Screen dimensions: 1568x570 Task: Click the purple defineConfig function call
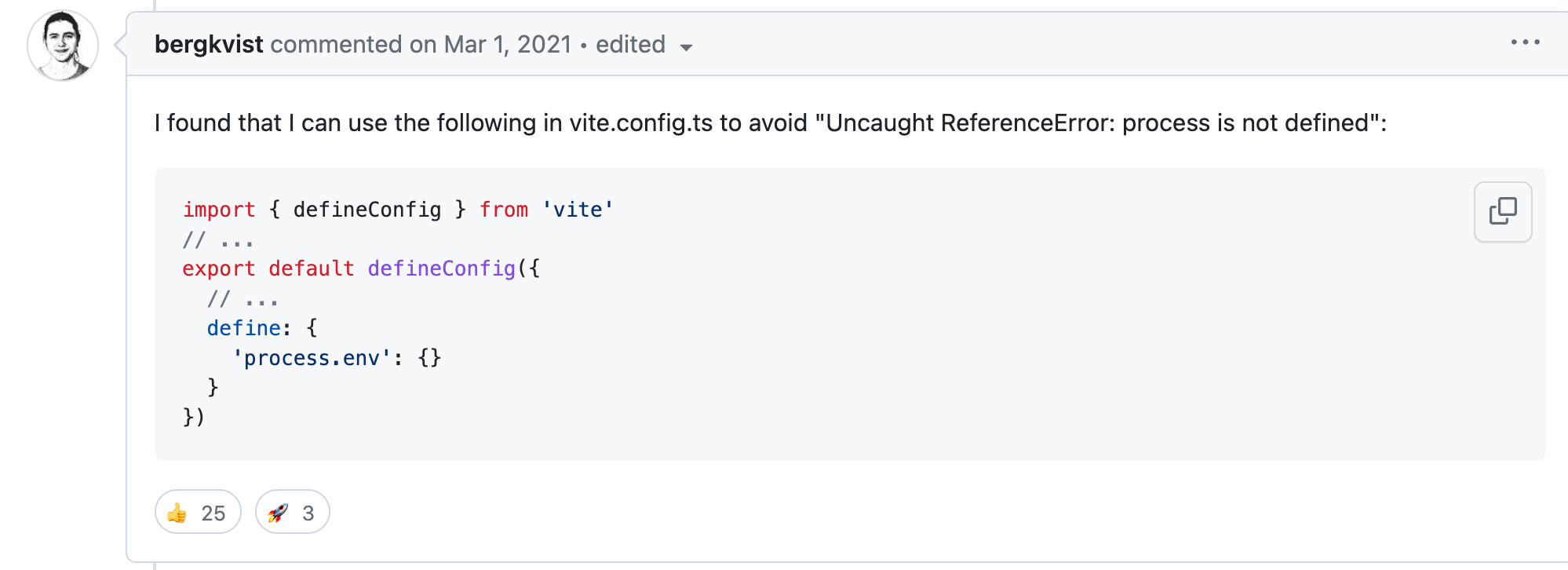[x=441, y=269]
